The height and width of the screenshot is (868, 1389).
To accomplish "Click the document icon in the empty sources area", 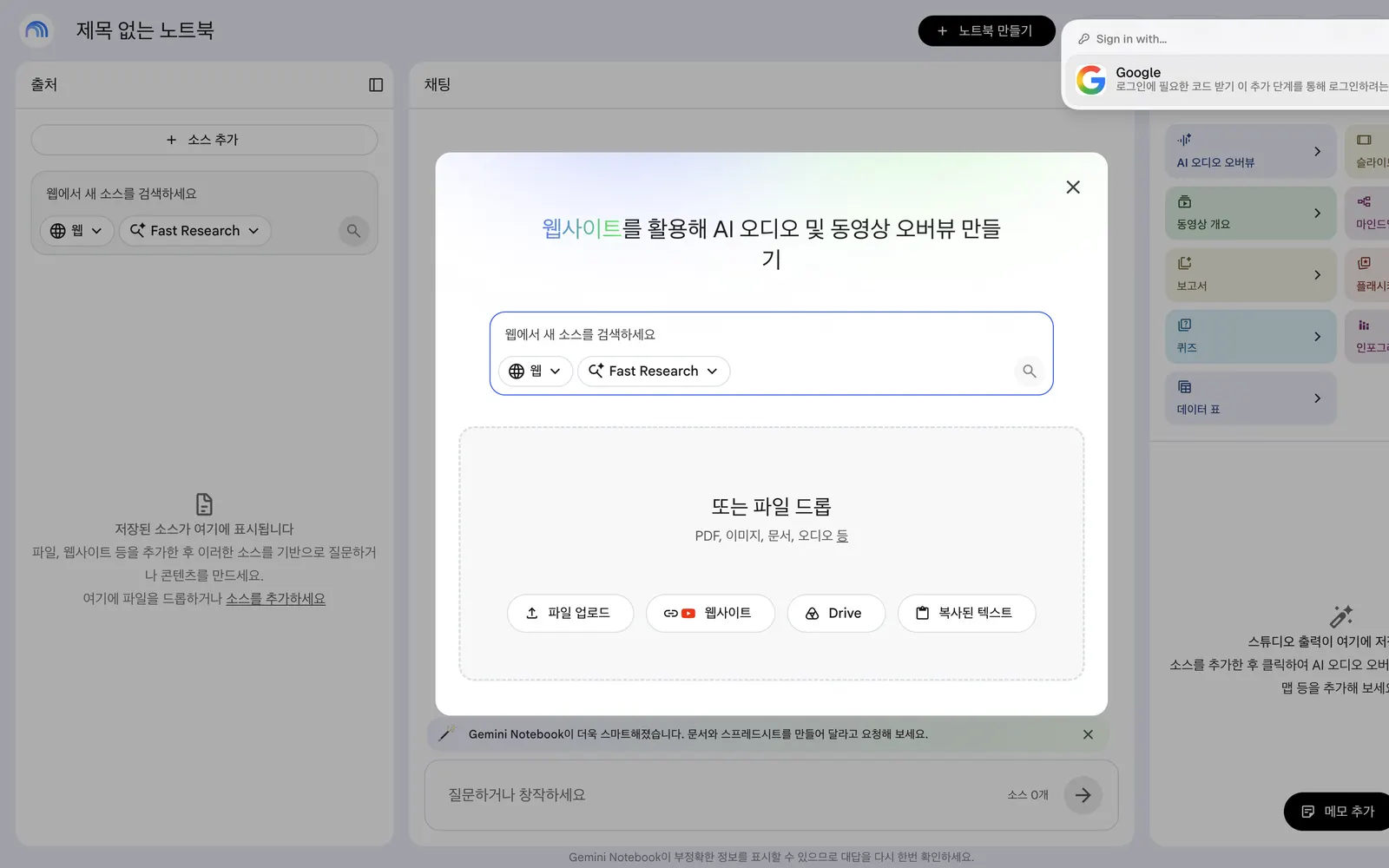I will click(x=204, y=504).
